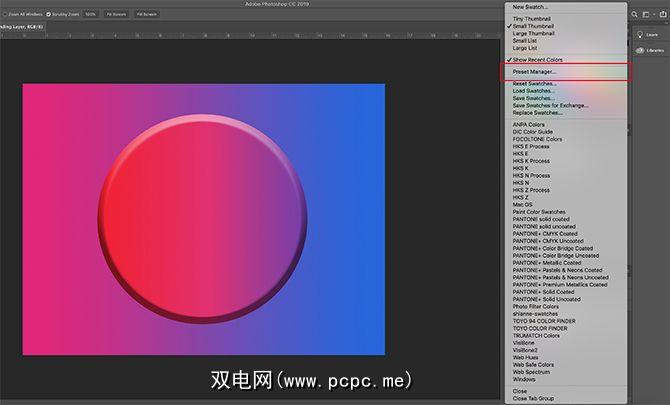Click the 100% zoom button

point(90,14)
